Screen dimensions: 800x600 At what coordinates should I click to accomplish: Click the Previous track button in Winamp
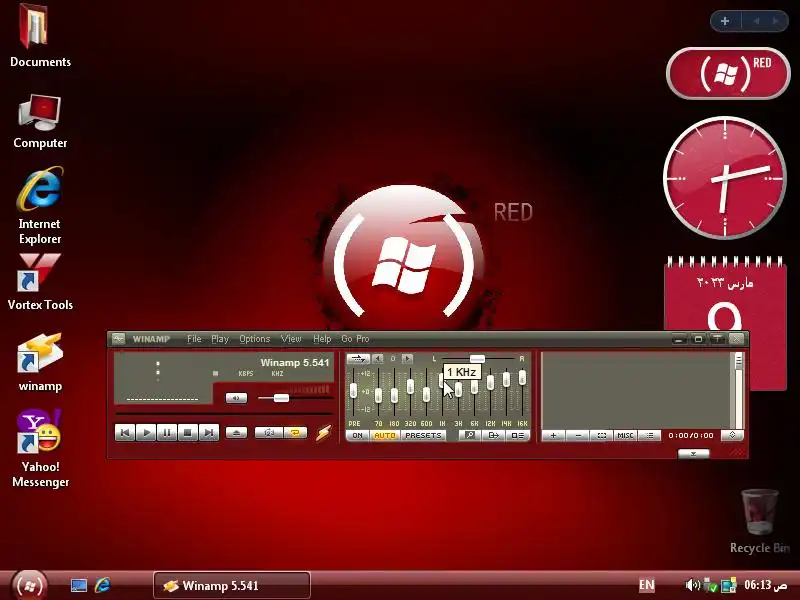(125, 433)
